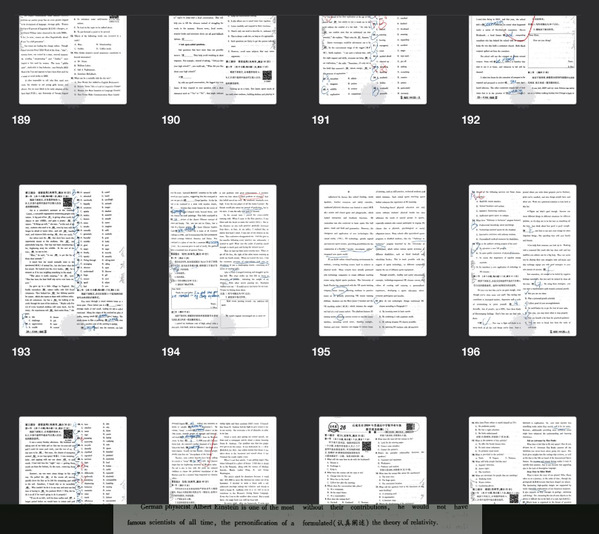The height and width of the screenshot is (534, 599).
Task: Select the page 195 thumbnail
Action: pos(373,261)
